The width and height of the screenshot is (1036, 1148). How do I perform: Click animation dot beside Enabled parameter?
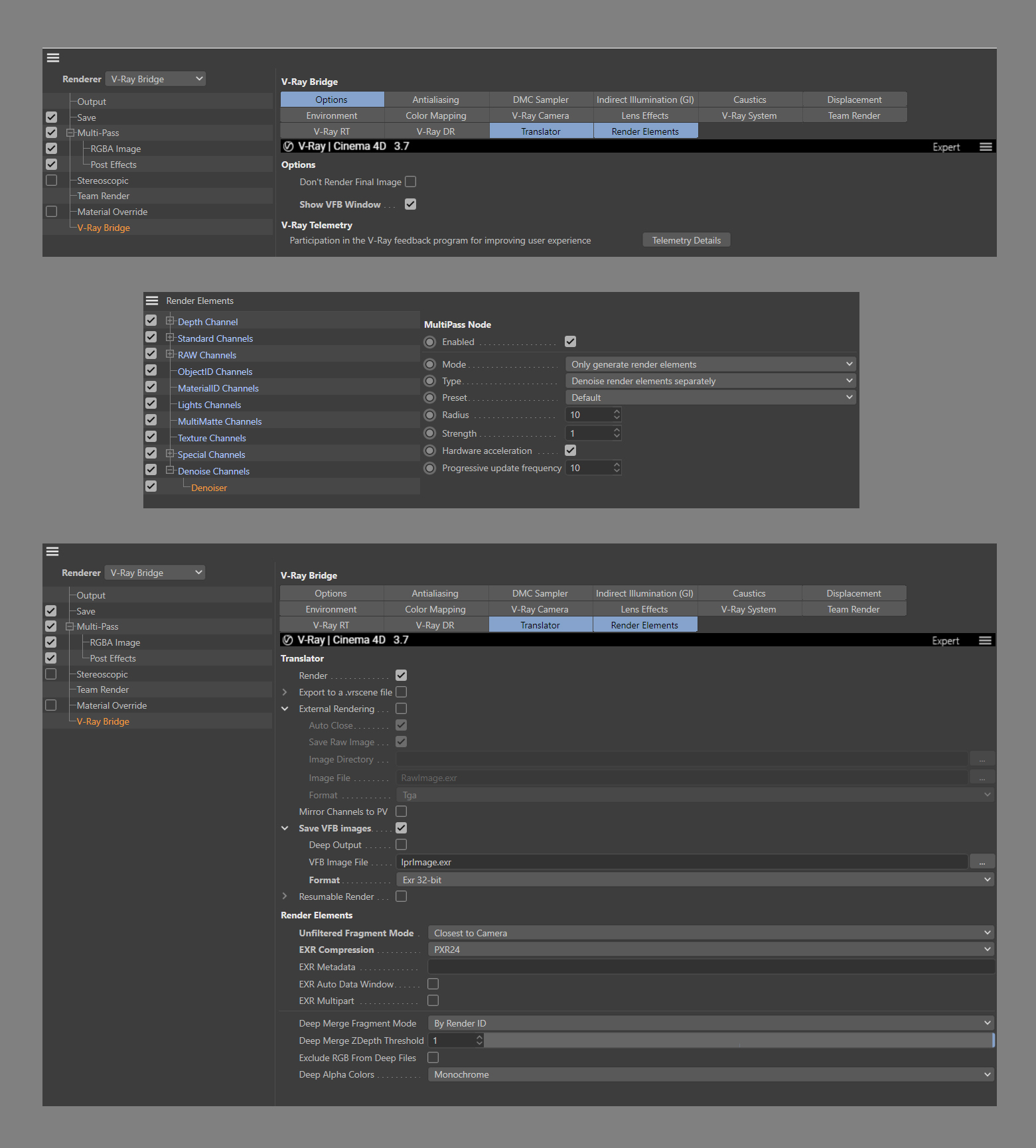pyautogui.click(x=430, y=342)
